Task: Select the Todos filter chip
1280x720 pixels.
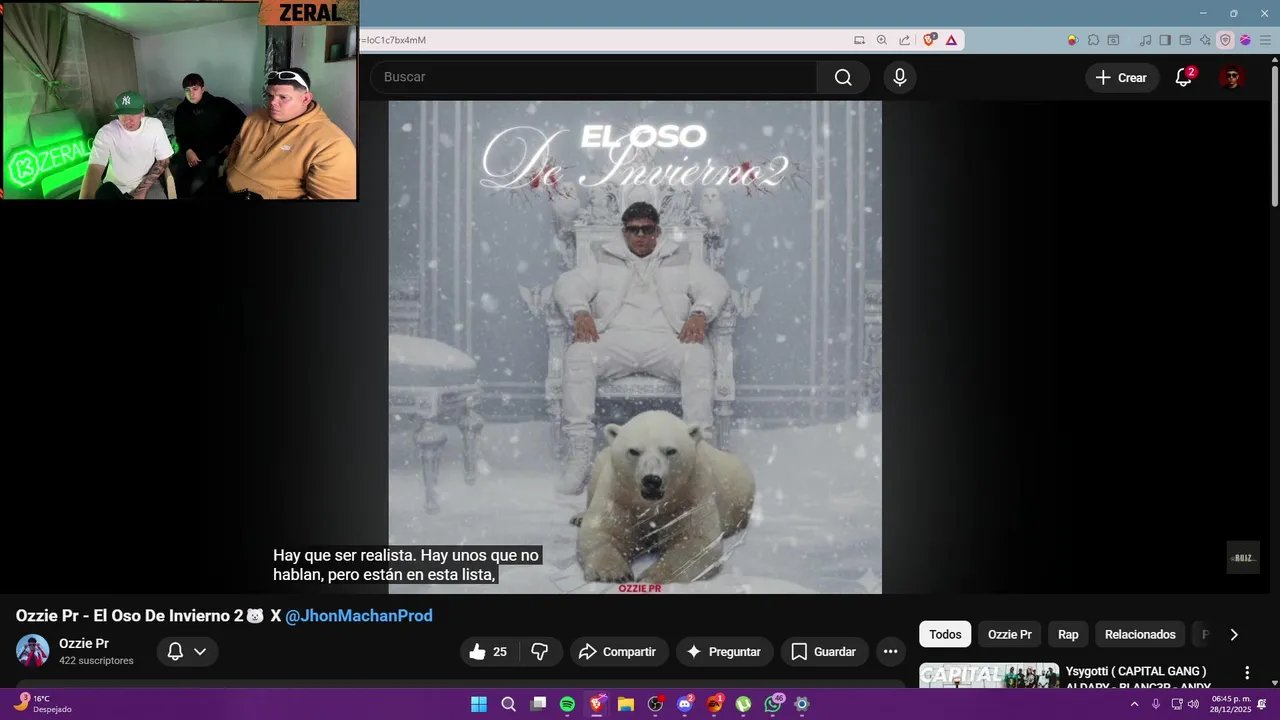Action: click(x=945, y=634)
